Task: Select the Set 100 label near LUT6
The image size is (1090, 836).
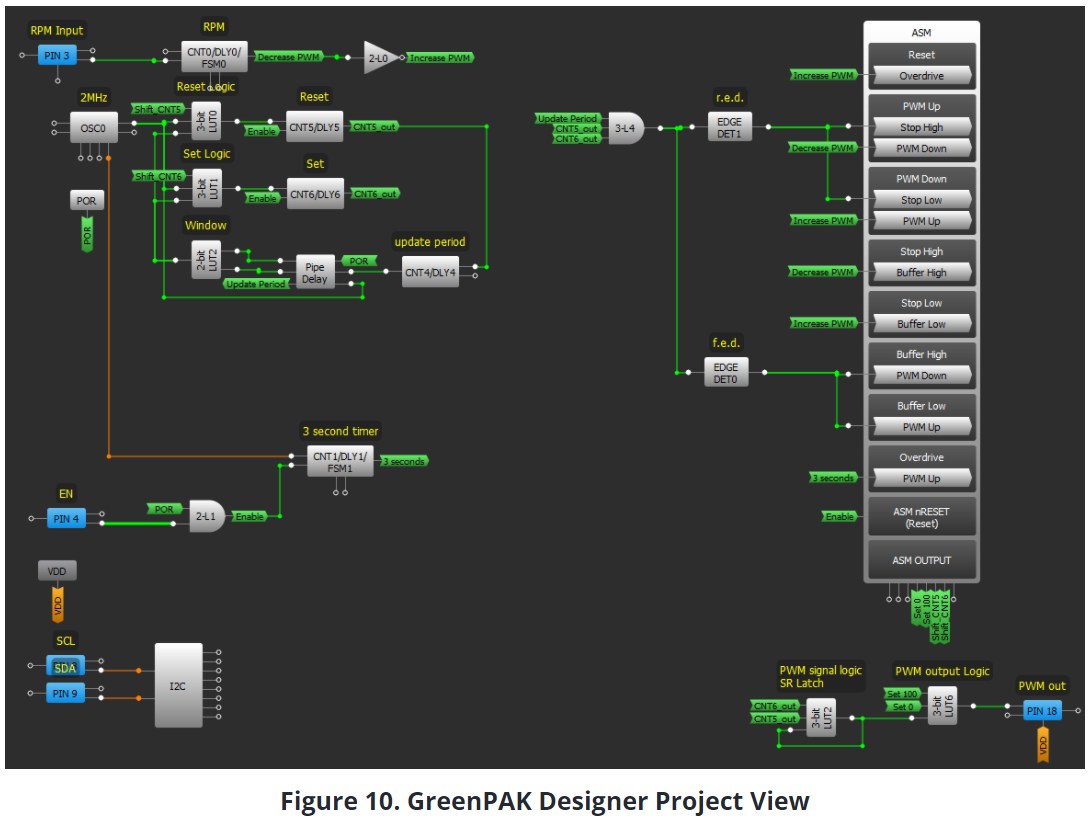Action: 902,694
